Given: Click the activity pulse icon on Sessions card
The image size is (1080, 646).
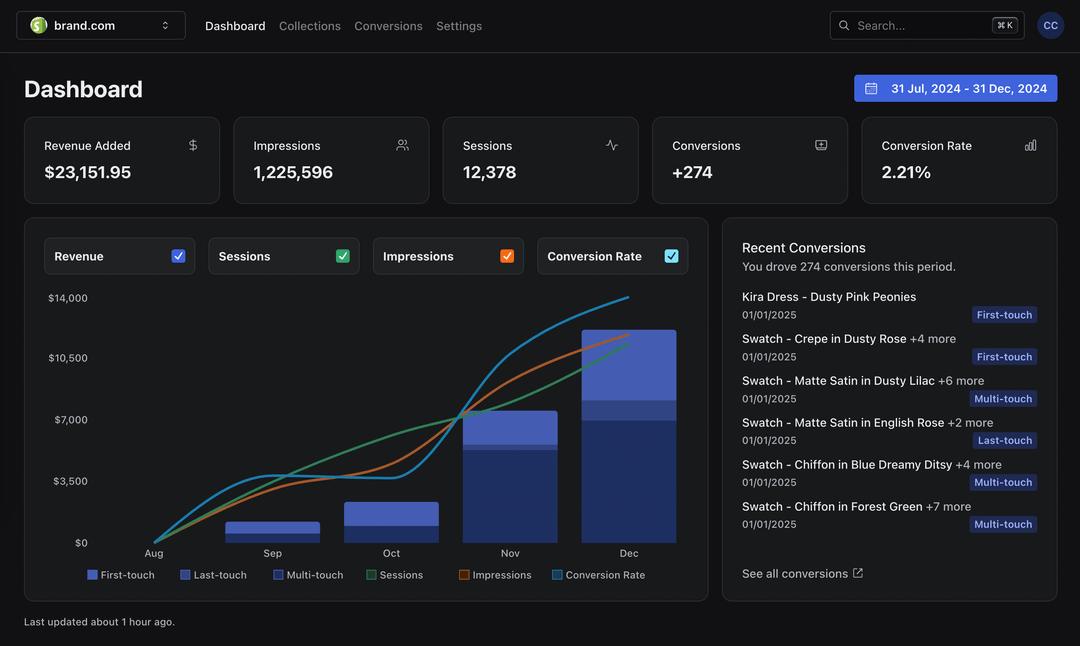Looking at the screenshot, I should coord(612,145).
